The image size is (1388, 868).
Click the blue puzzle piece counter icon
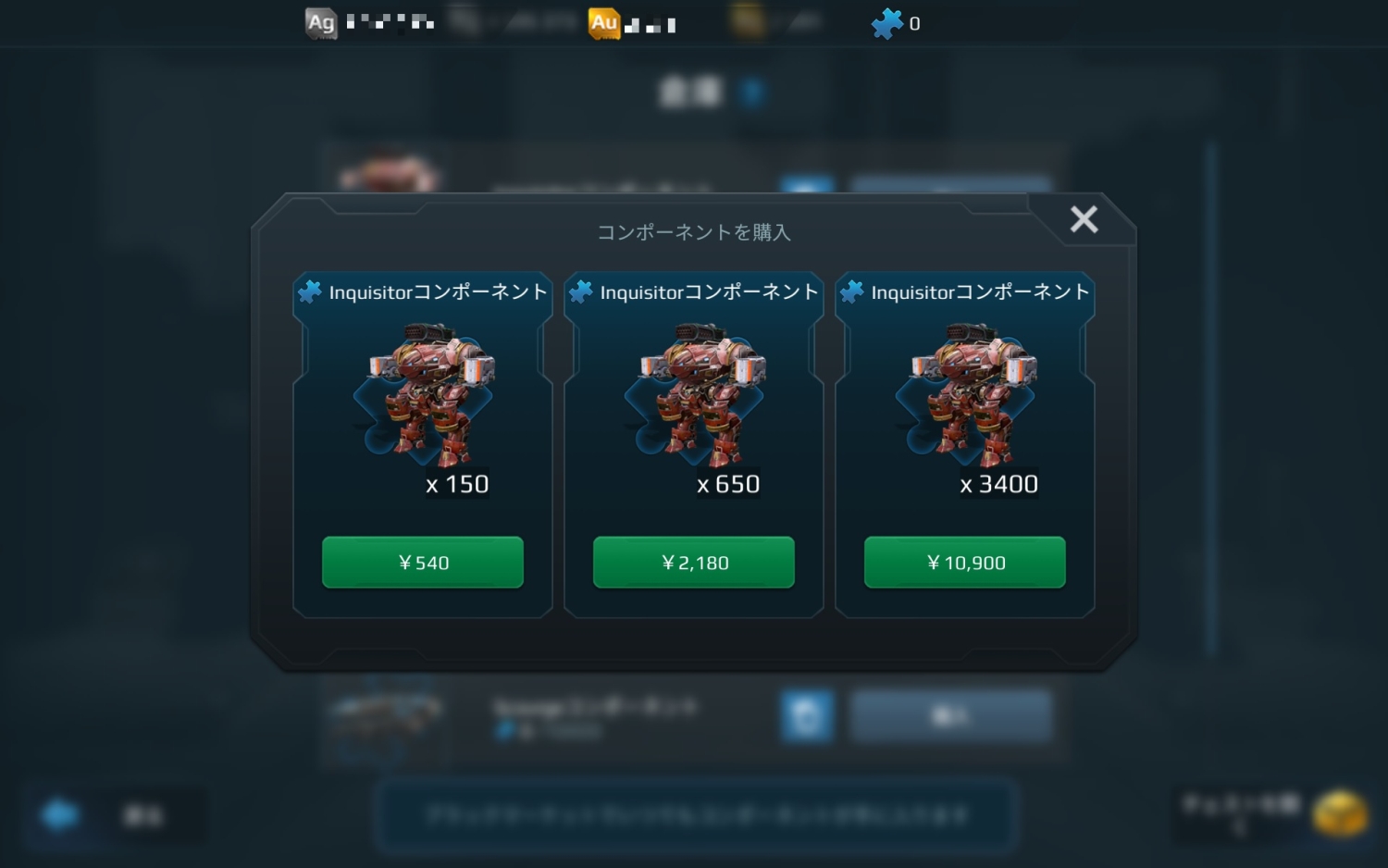pos(886,23)
